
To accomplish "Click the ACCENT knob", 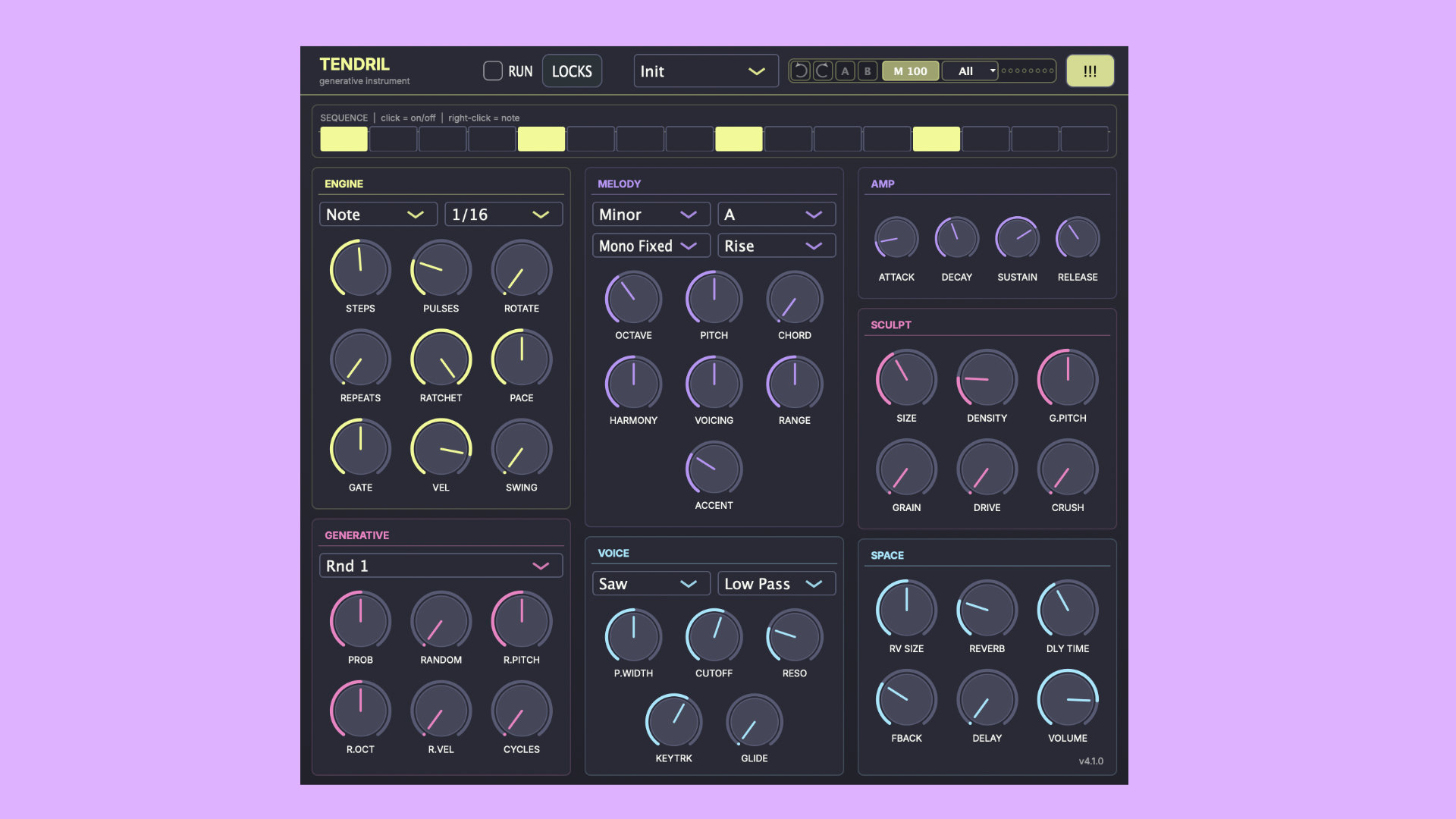I will [x=714, y=469].
